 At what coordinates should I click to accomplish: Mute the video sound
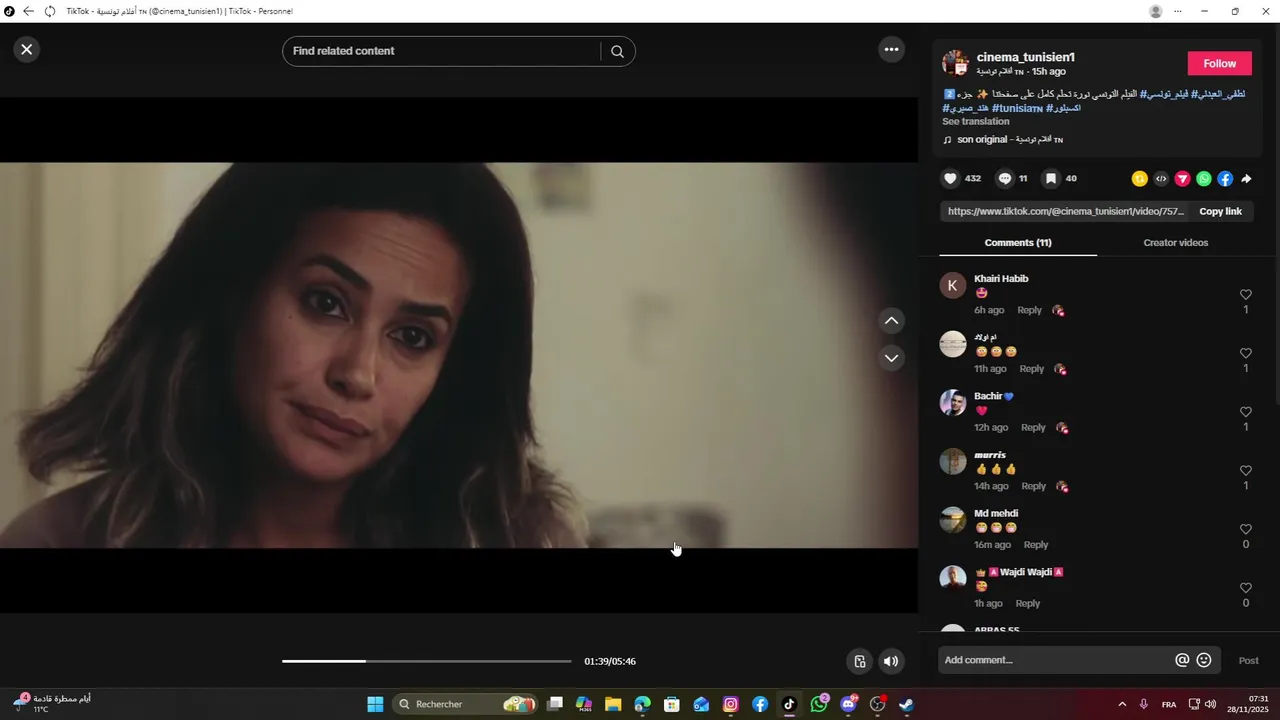click(890, 661)
